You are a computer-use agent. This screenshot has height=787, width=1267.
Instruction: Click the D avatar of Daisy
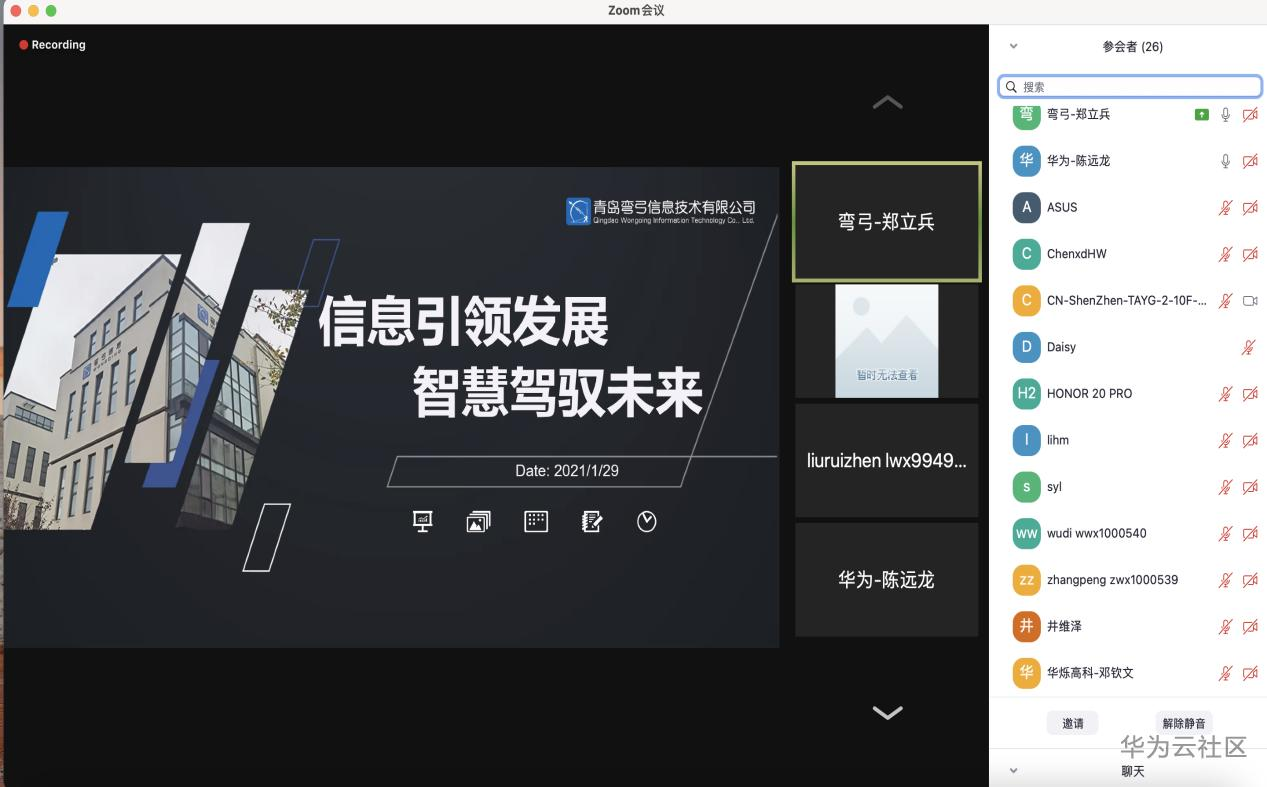point(1027,348)
